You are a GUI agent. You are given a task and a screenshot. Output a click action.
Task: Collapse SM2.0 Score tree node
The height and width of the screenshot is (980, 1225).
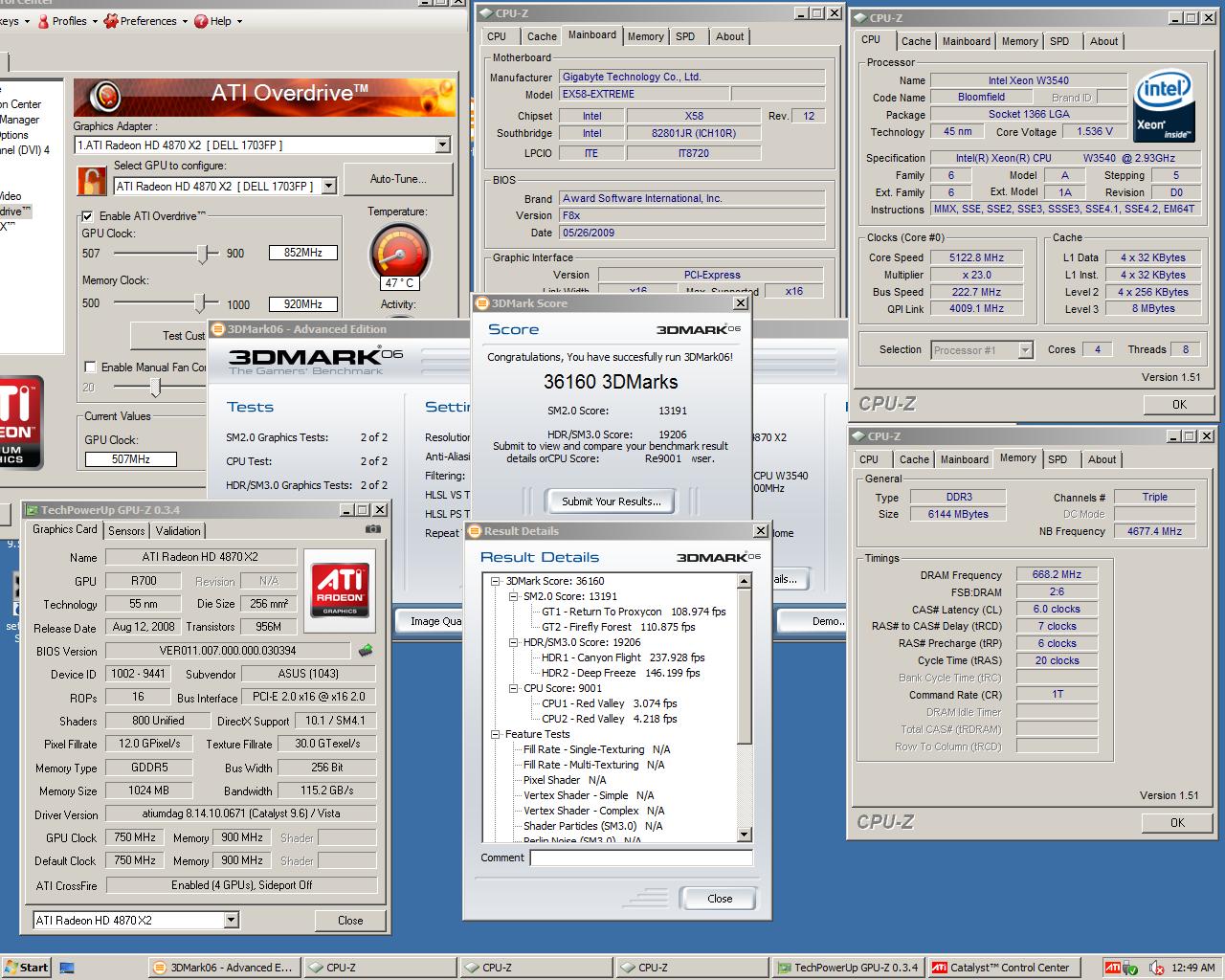513,596
